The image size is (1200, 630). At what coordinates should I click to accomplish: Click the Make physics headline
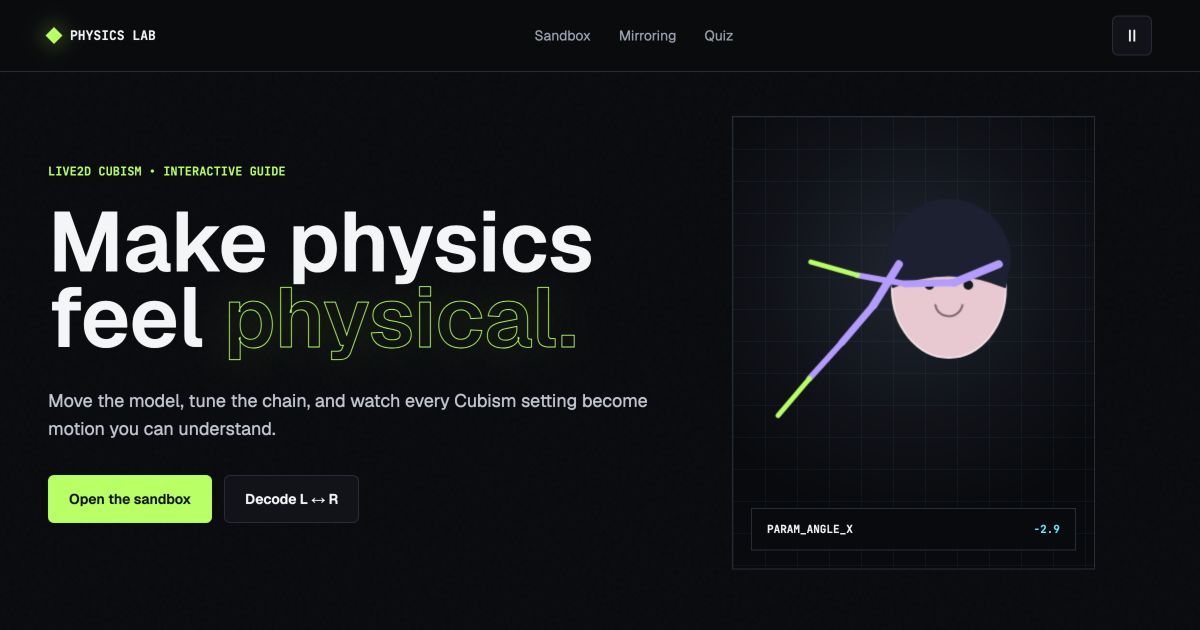[321, 244]
